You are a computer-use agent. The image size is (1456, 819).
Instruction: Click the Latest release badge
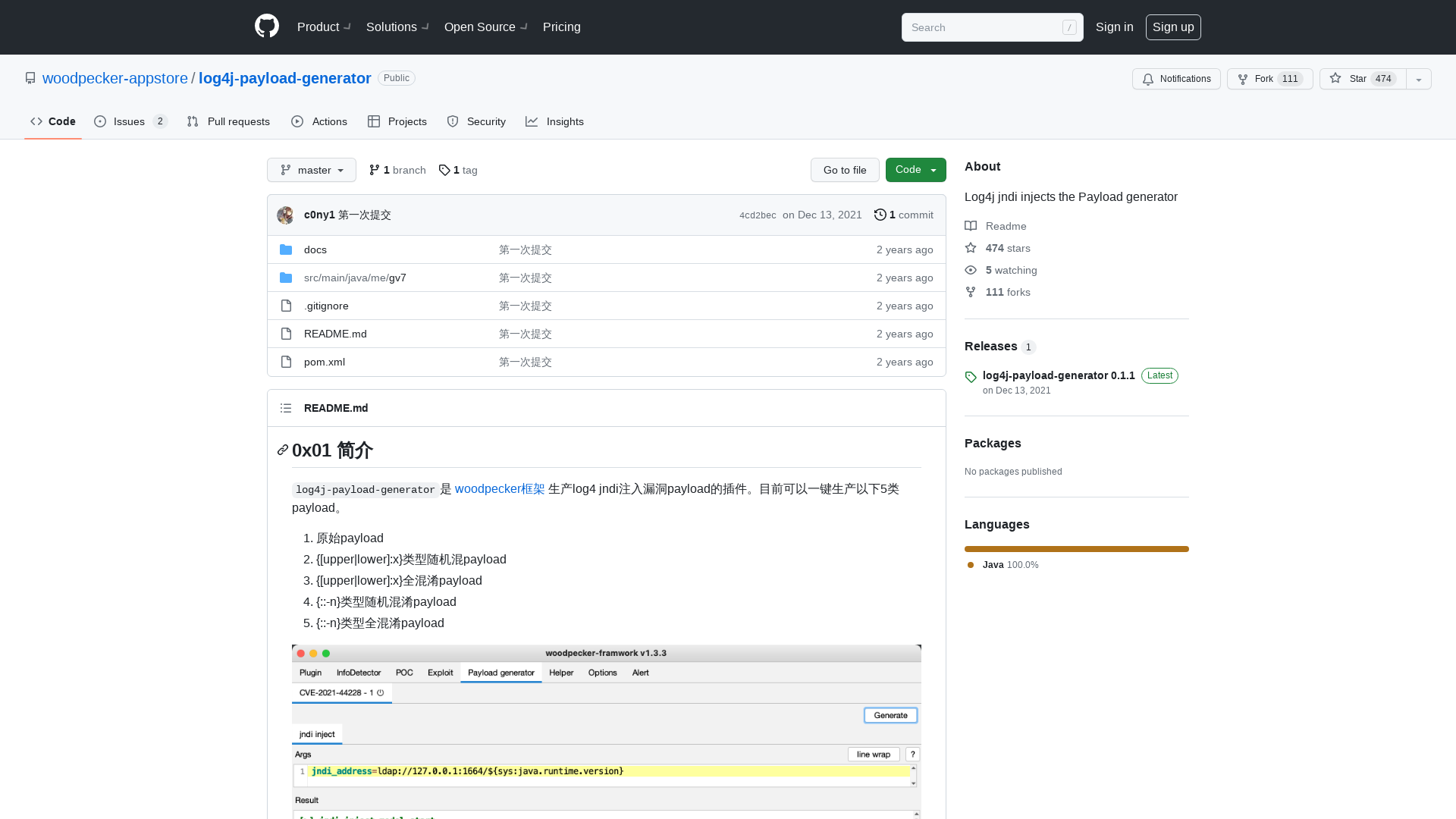point(1159,375)
